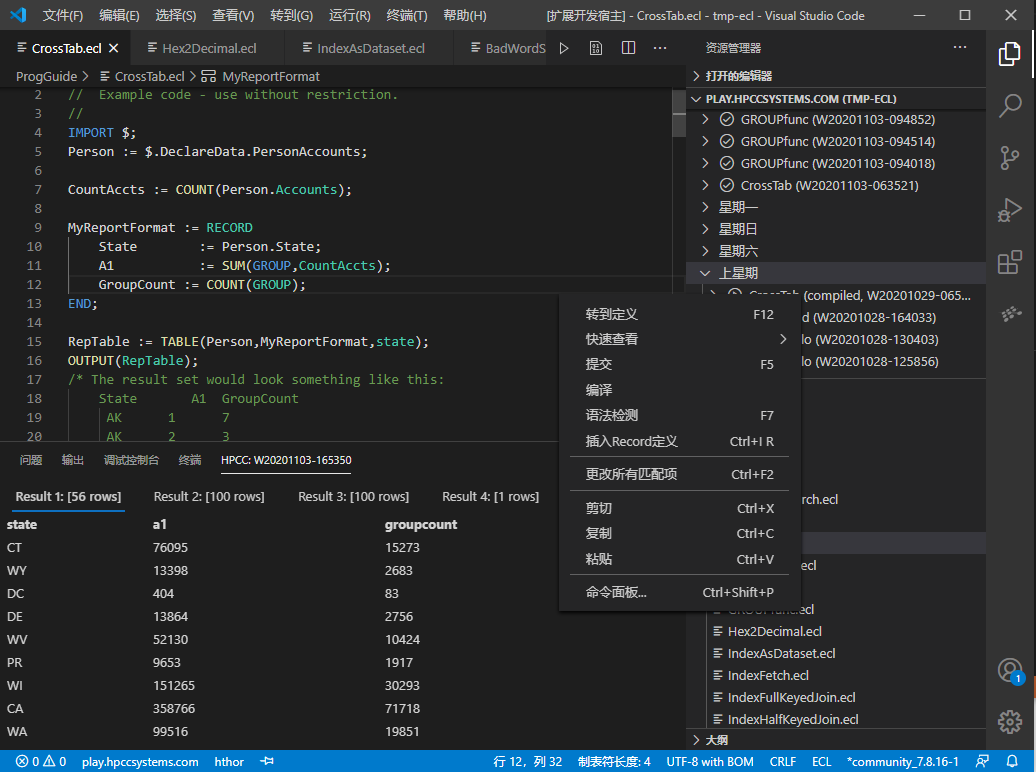The height and width of the screenshot is (772, 1036).
Task: Click *community_7.8.16-1 compiler version
Action: click(x=902, y=761)
